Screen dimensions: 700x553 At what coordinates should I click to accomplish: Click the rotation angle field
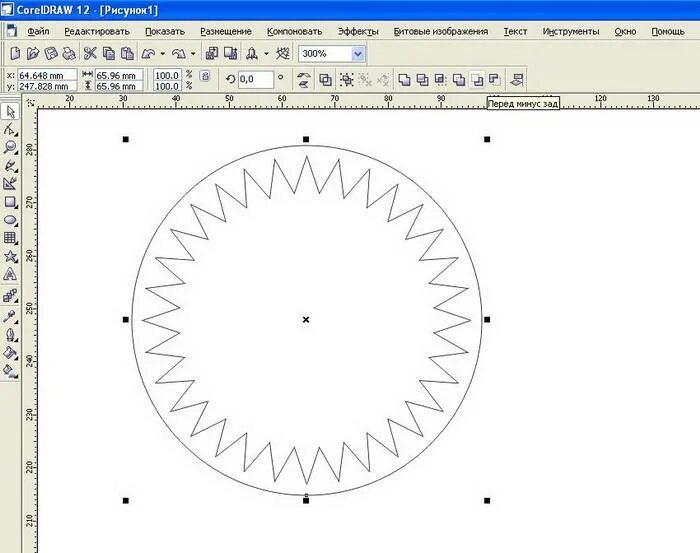coord(256,79)
